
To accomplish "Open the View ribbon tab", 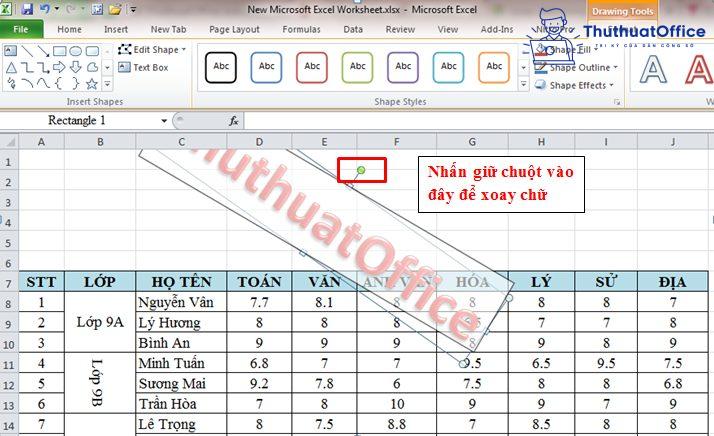I will 448,29.
